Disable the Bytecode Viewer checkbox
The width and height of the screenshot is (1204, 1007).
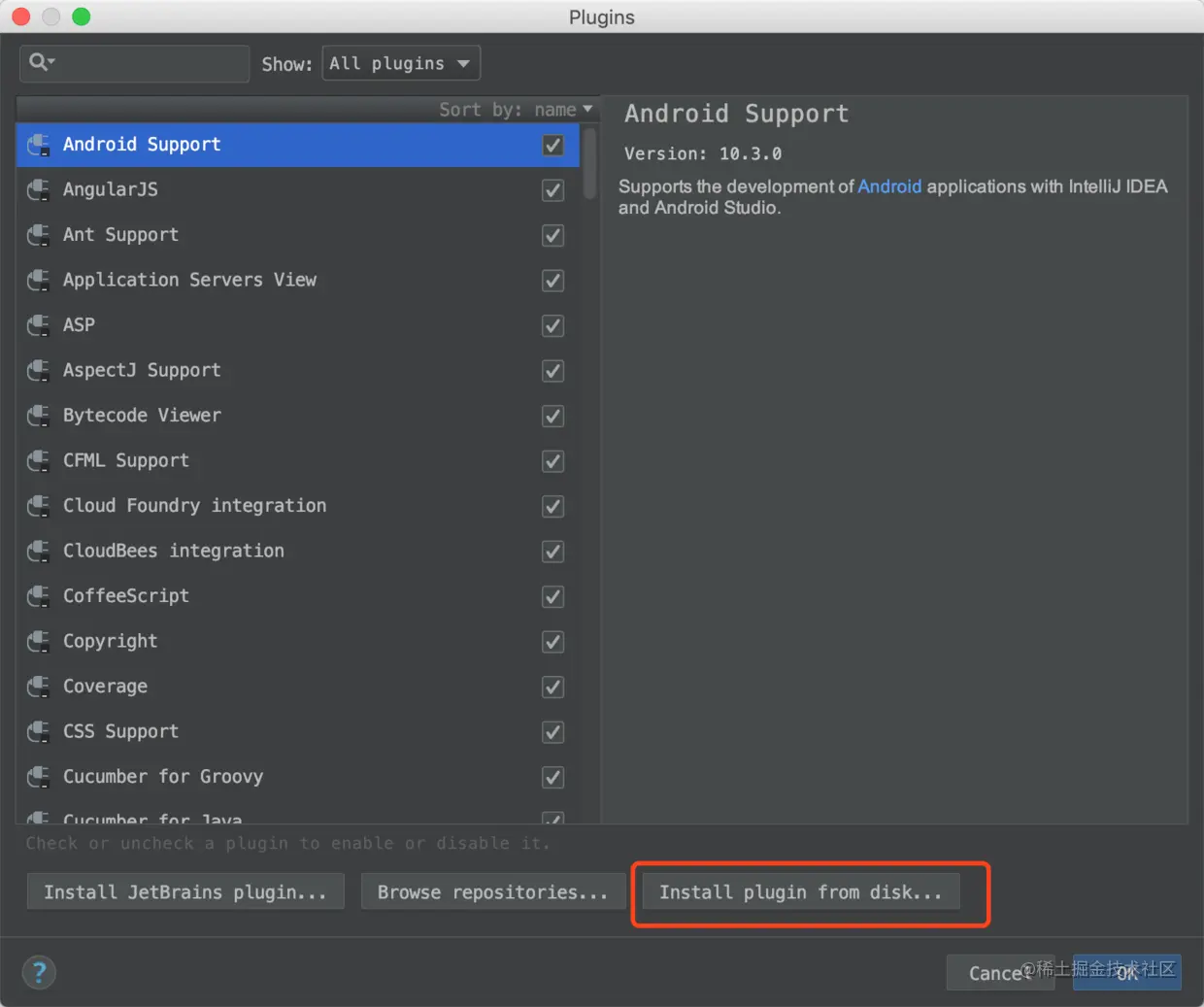pyautogui.click(x=552, y=416)
